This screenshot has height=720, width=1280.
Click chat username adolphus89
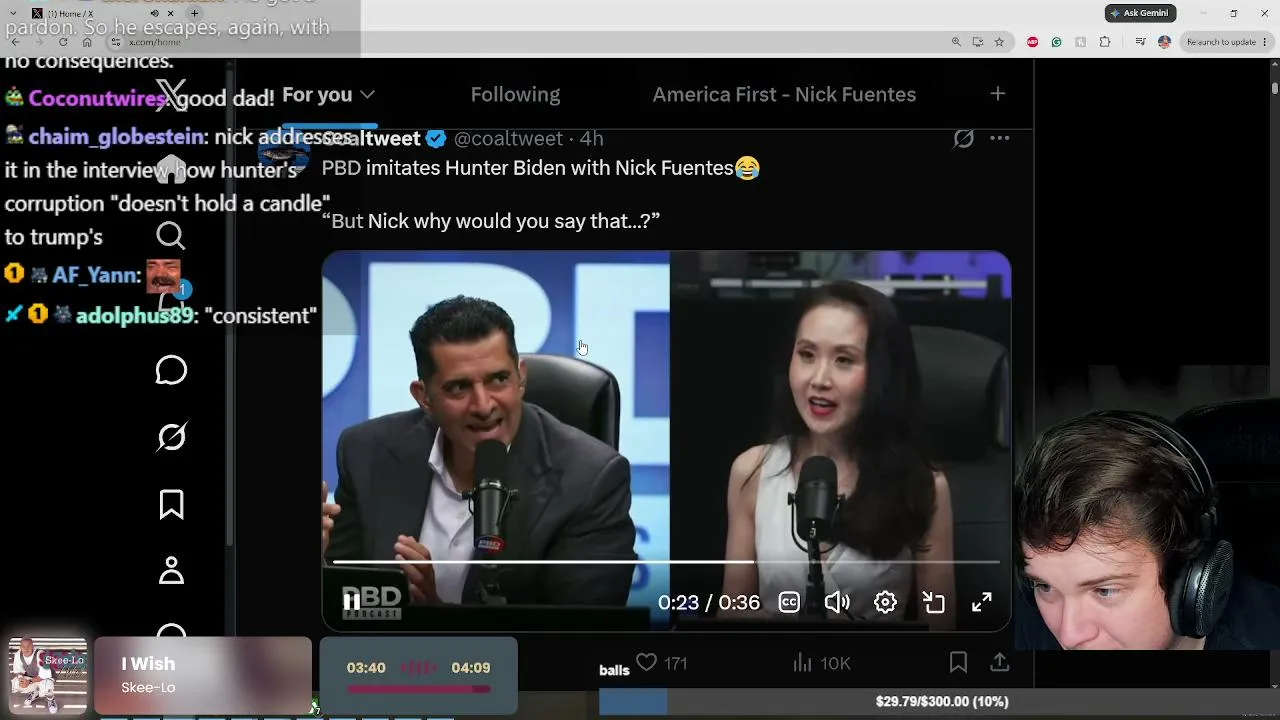[x=136, y=315]
